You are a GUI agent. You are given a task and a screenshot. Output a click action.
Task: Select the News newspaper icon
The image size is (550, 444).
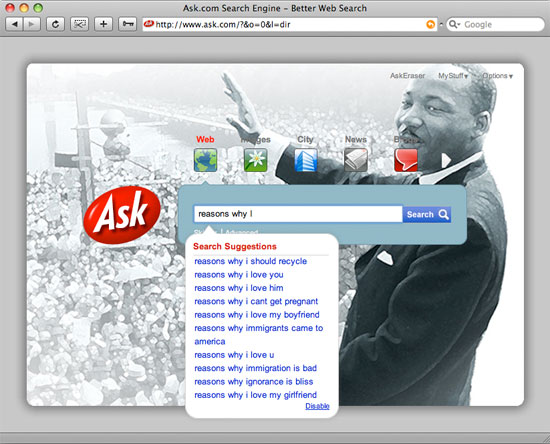coord(356,160)
